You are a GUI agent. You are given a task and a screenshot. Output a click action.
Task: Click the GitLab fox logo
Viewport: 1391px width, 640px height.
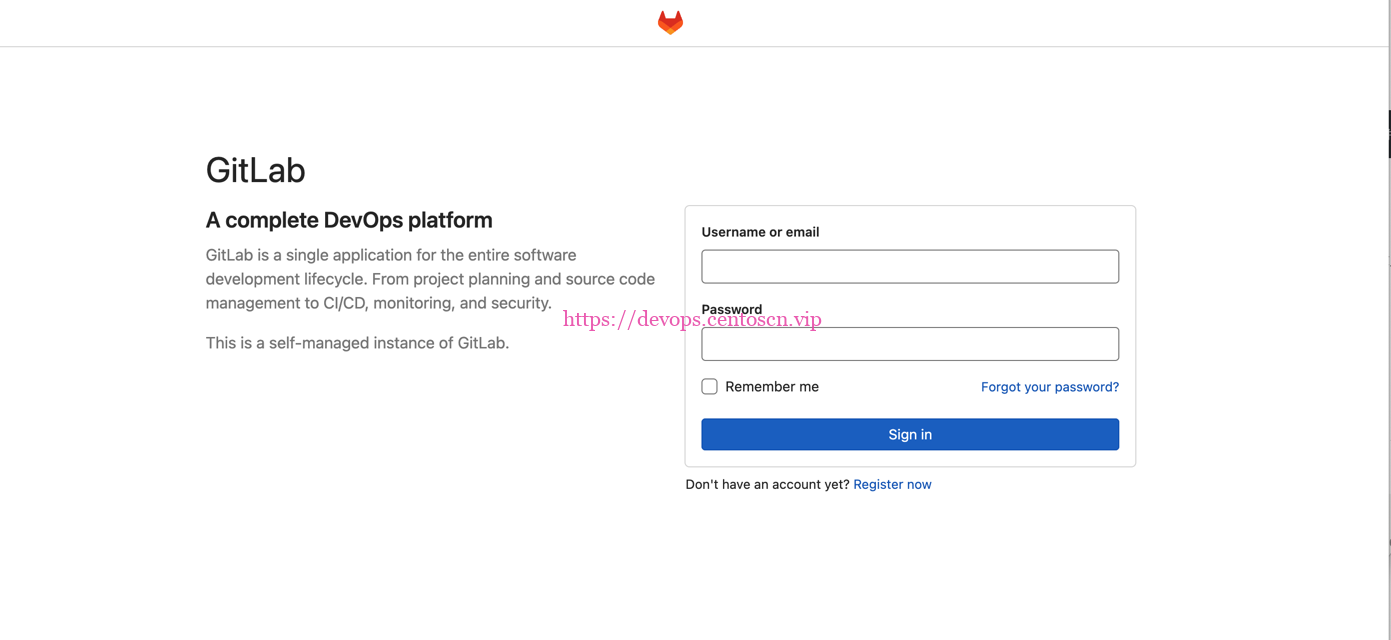670,22
